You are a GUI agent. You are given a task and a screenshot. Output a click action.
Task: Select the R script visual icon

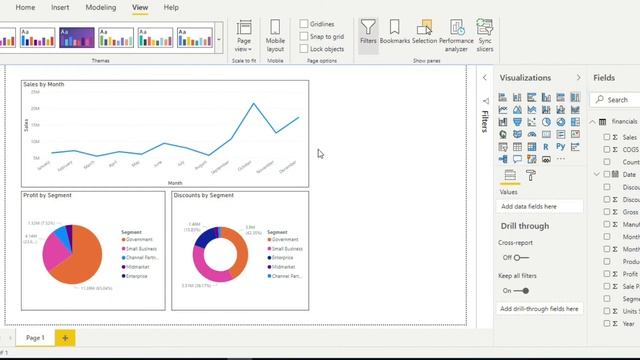pos(546,147)
